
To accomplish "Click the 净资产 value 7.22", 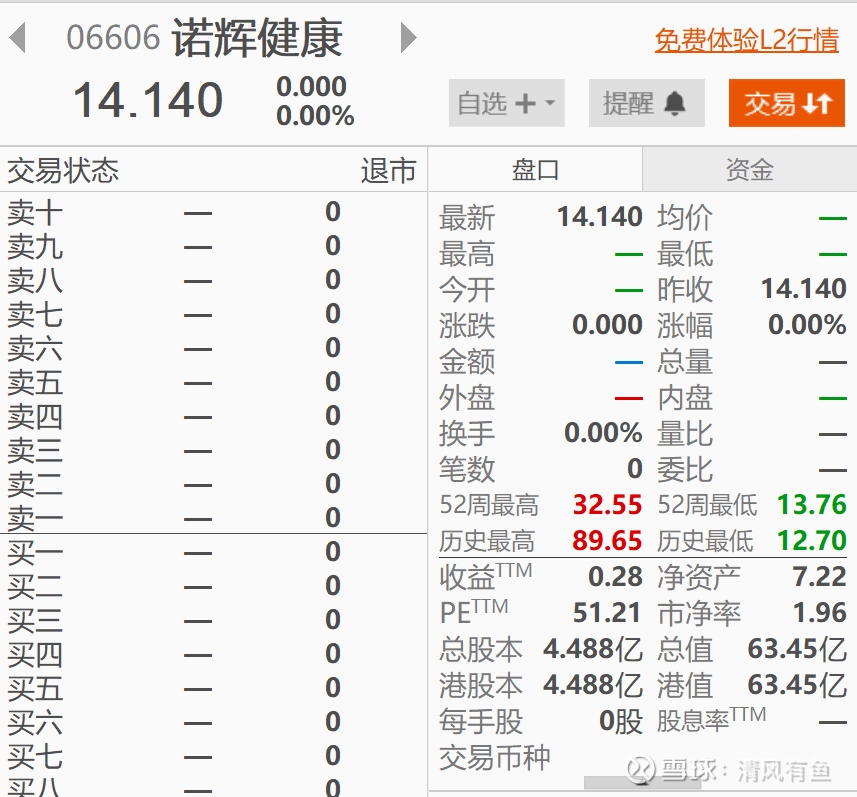I will click(820, 577).
